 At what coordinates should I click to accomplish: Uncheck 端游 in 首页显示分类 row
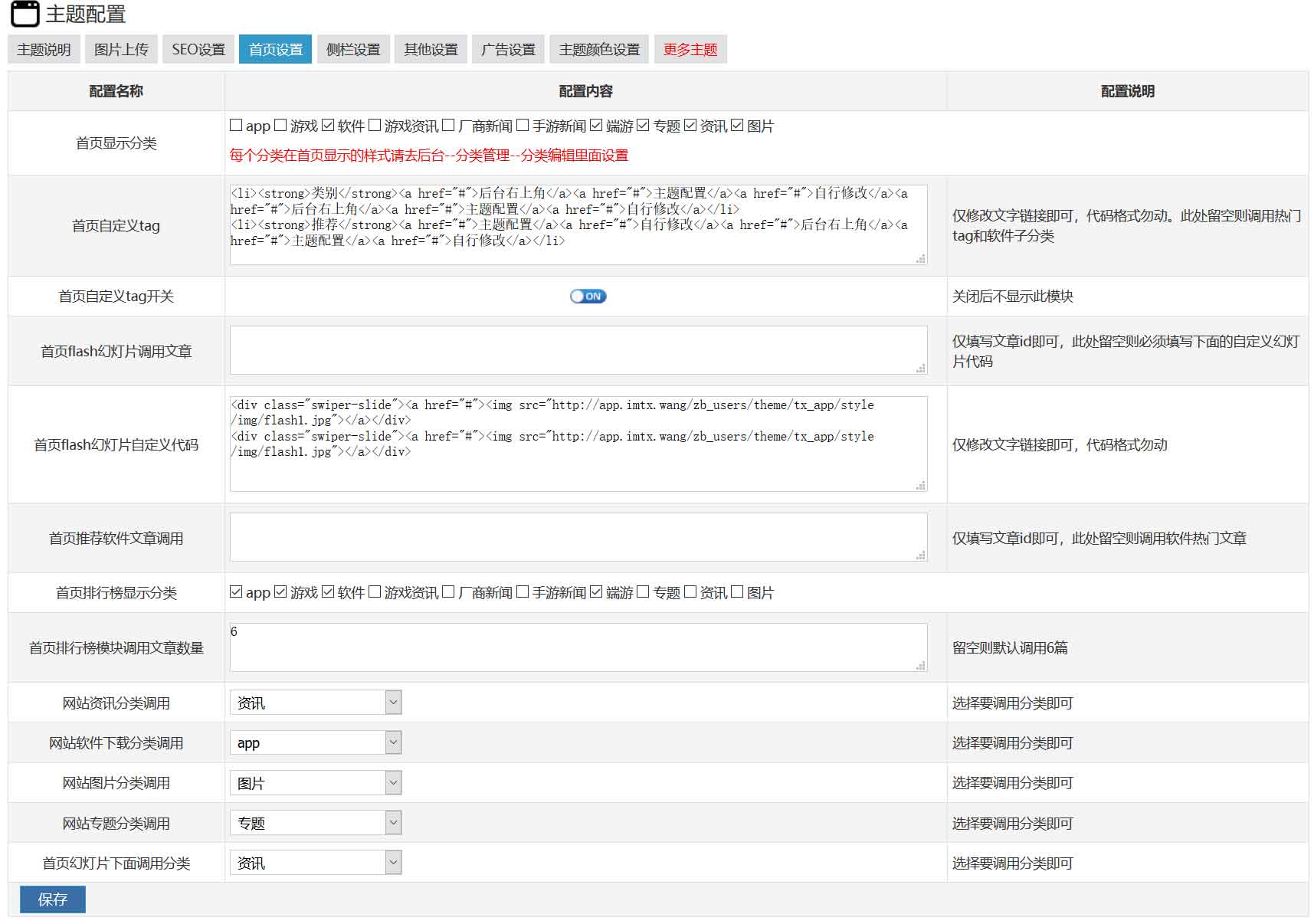click(x=596, y=125)
